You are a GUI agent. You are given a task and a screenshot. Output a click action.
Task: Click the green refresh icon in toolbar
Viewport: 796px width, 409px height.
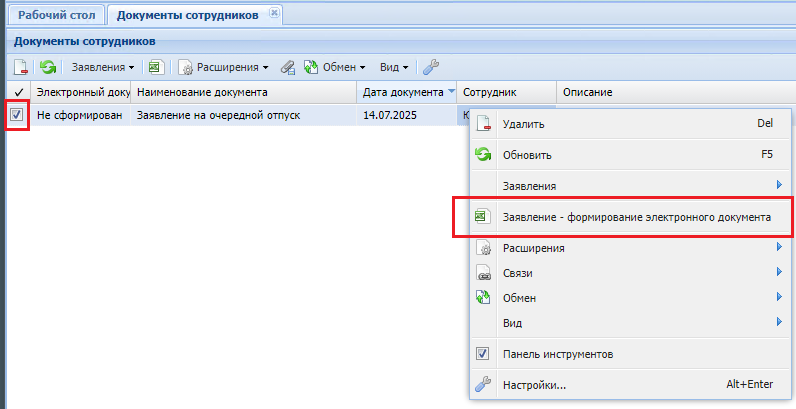[47, 67]
